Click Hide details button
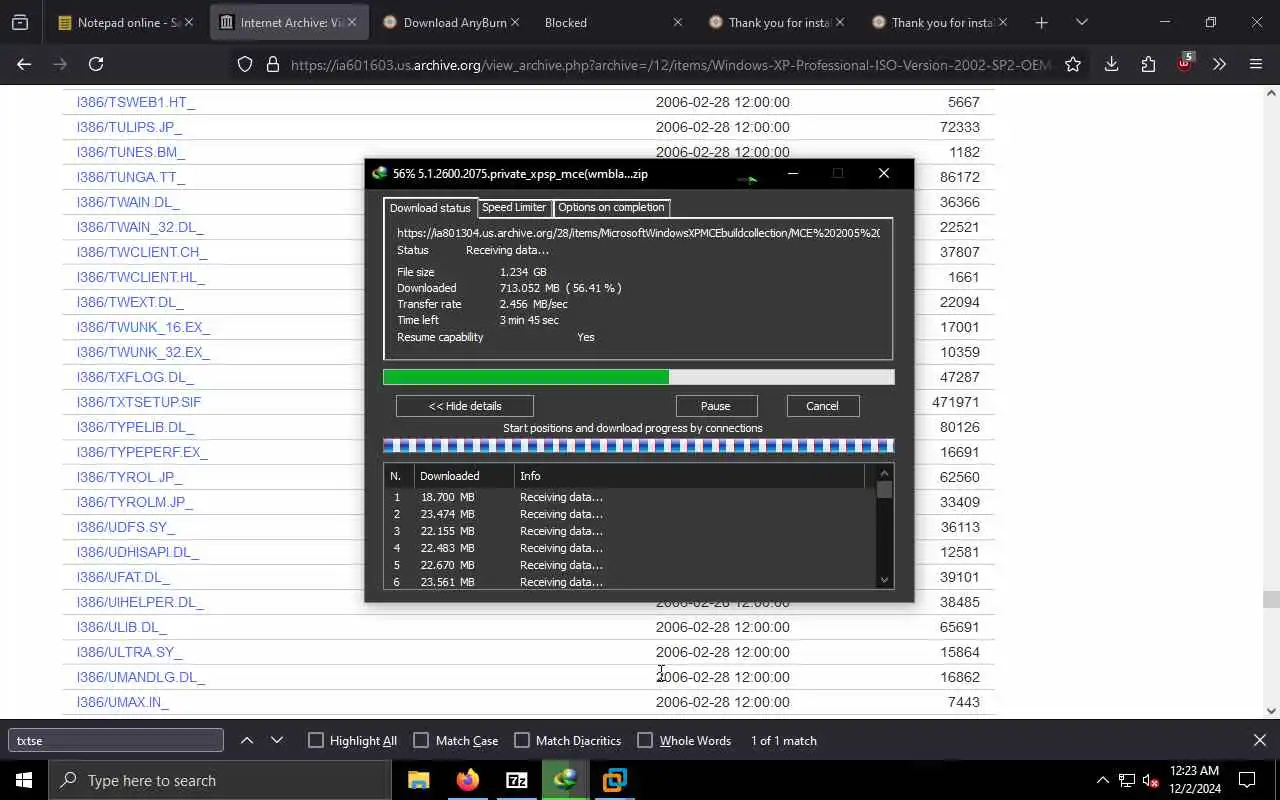This screenshot has height=800, width=1280. [x=465, y=406]
